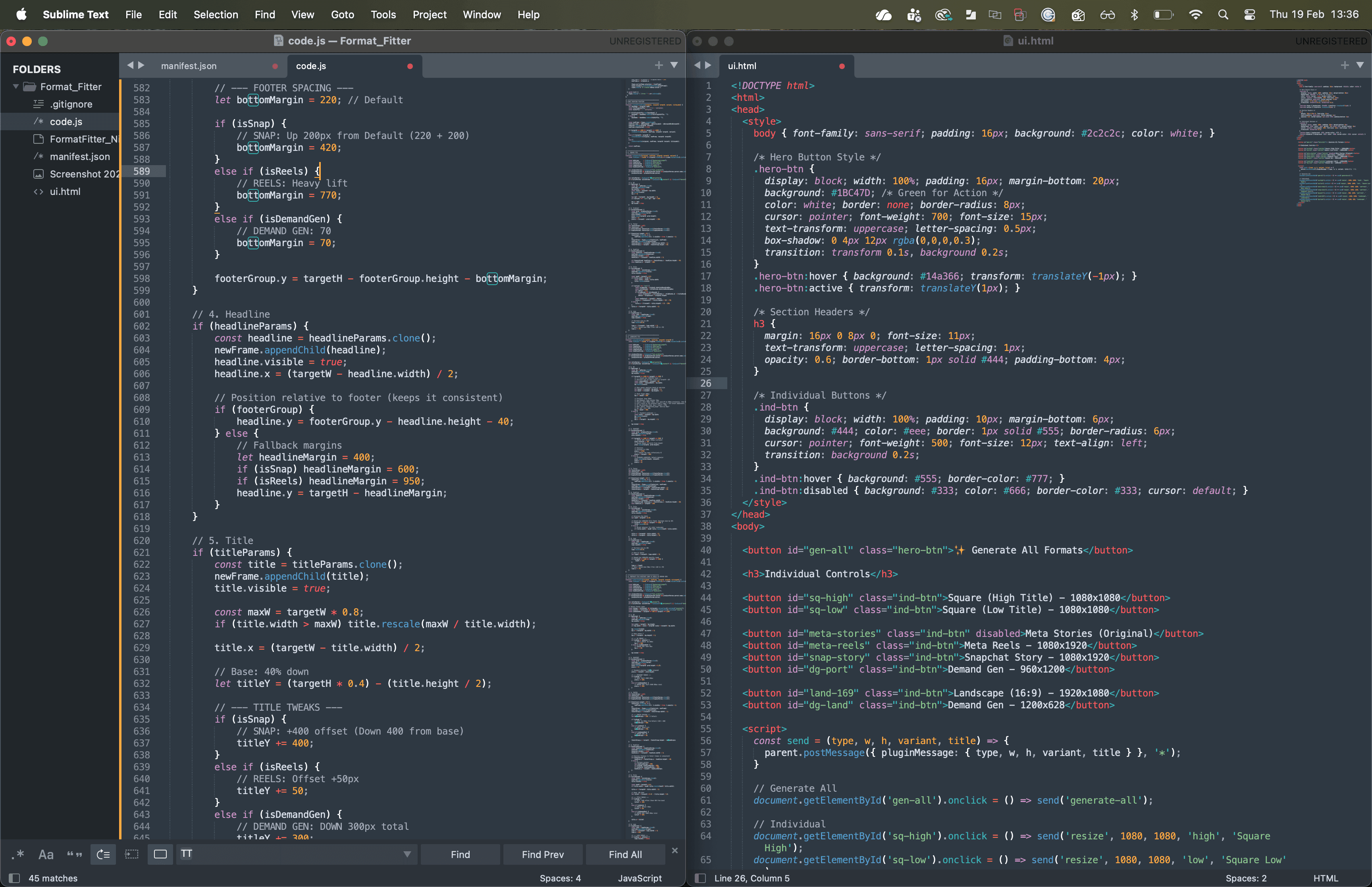Click the in-selection search icon
This screenshot has width=1372, height=887.
tap(132, 854)
